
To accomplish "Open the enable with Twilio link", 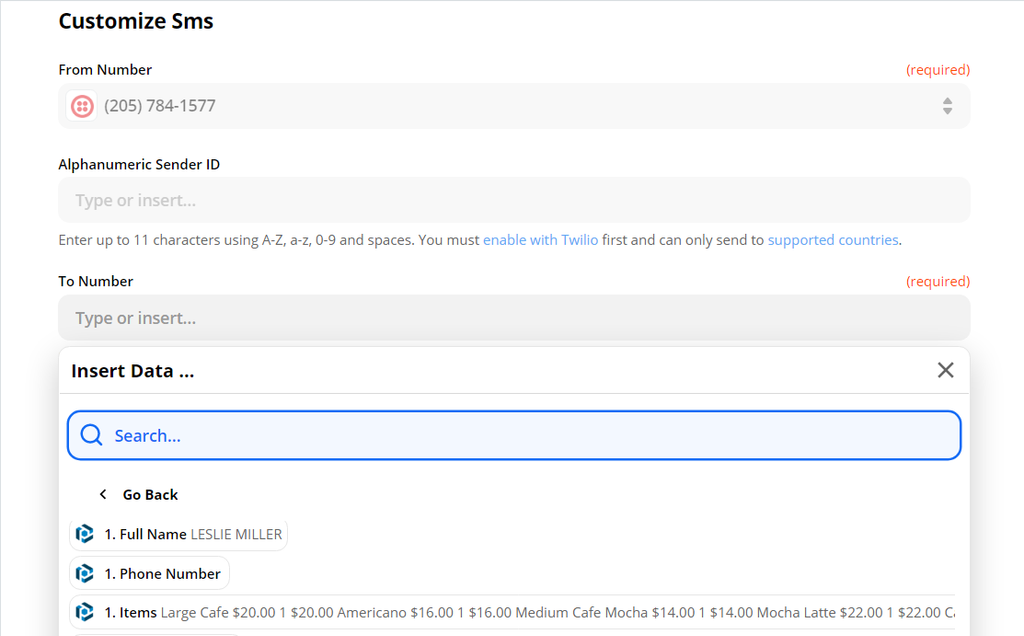I will [540, 240].
